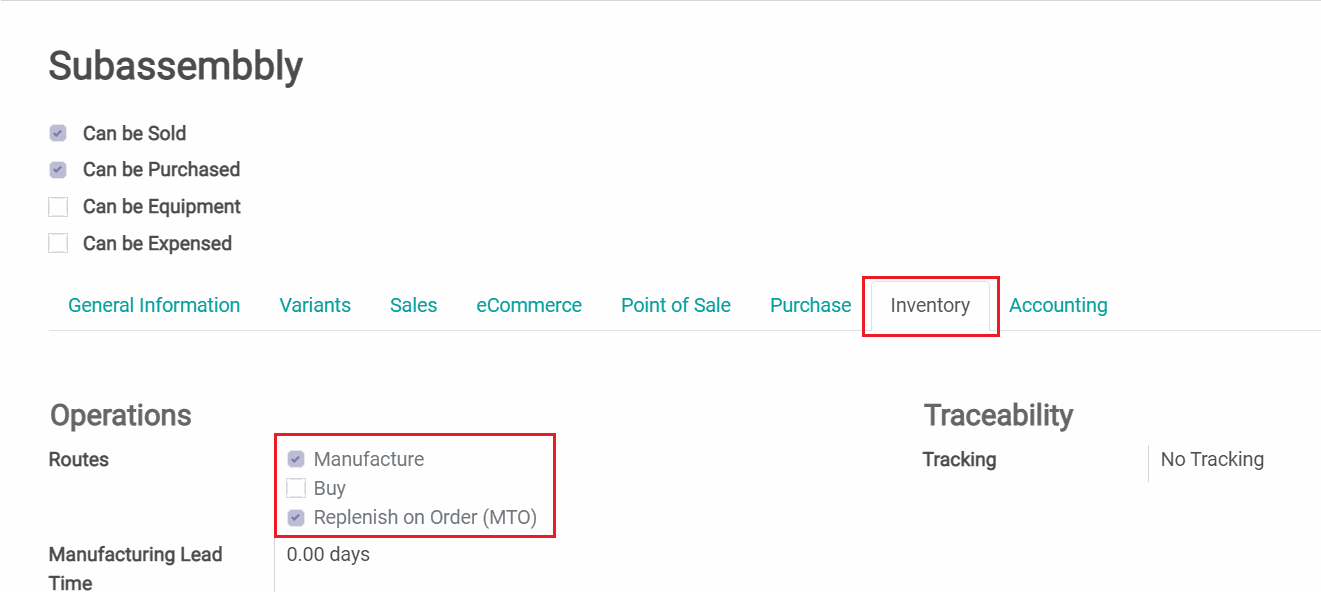This screenshot has width=1321, height=592.
Task: Switch to the Purchase tab
Action: pyautogui.click(x=810, y=306)
